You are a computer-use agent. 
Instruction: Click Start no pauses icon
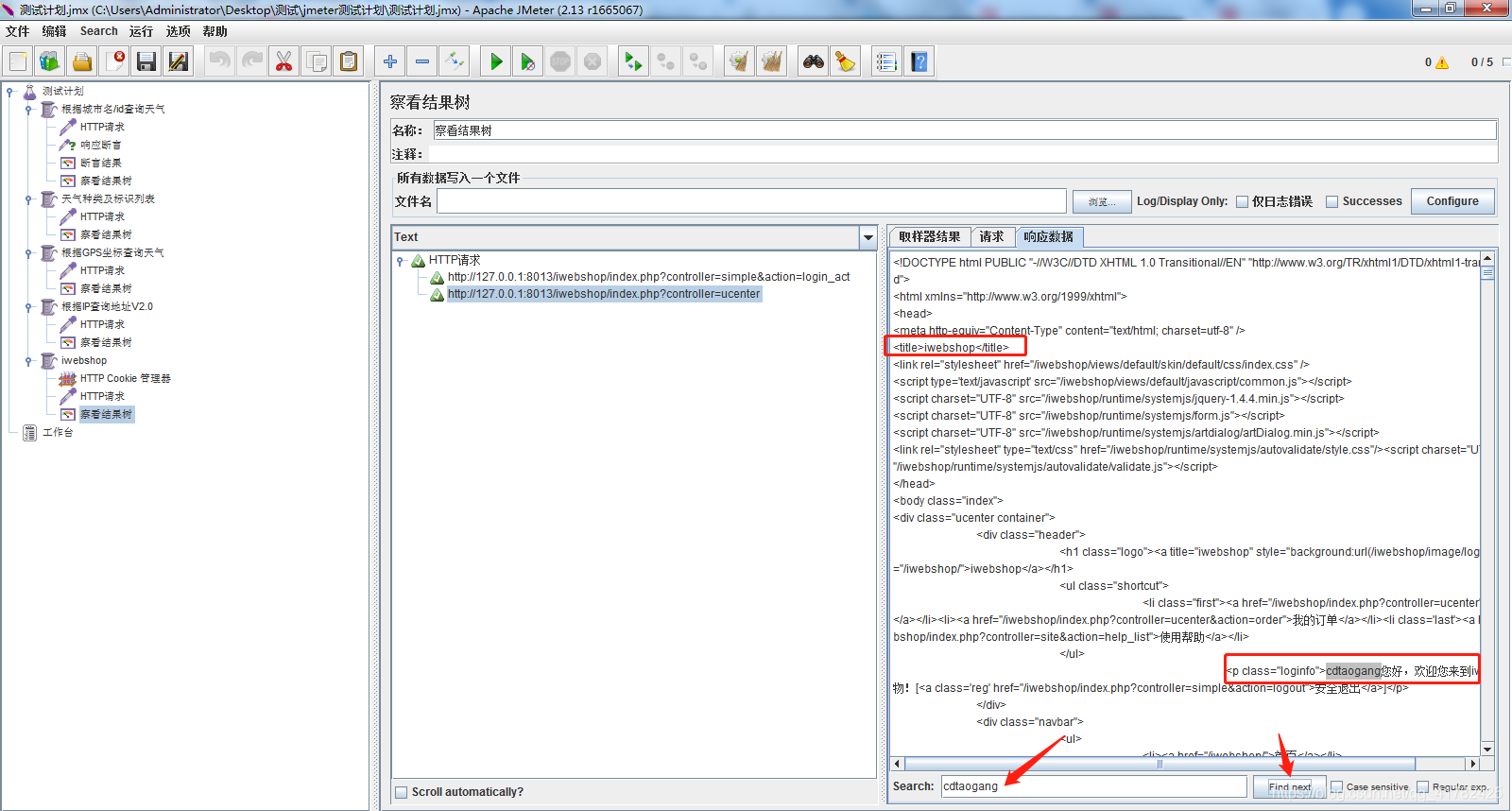[528, 61]
